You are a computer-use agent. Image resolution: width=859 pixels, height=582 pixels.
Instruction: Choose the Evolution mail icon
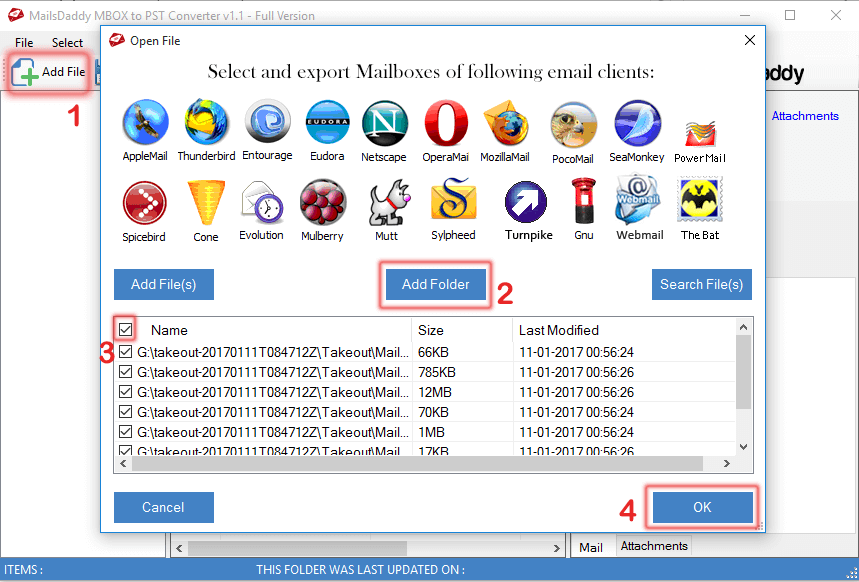261,202
